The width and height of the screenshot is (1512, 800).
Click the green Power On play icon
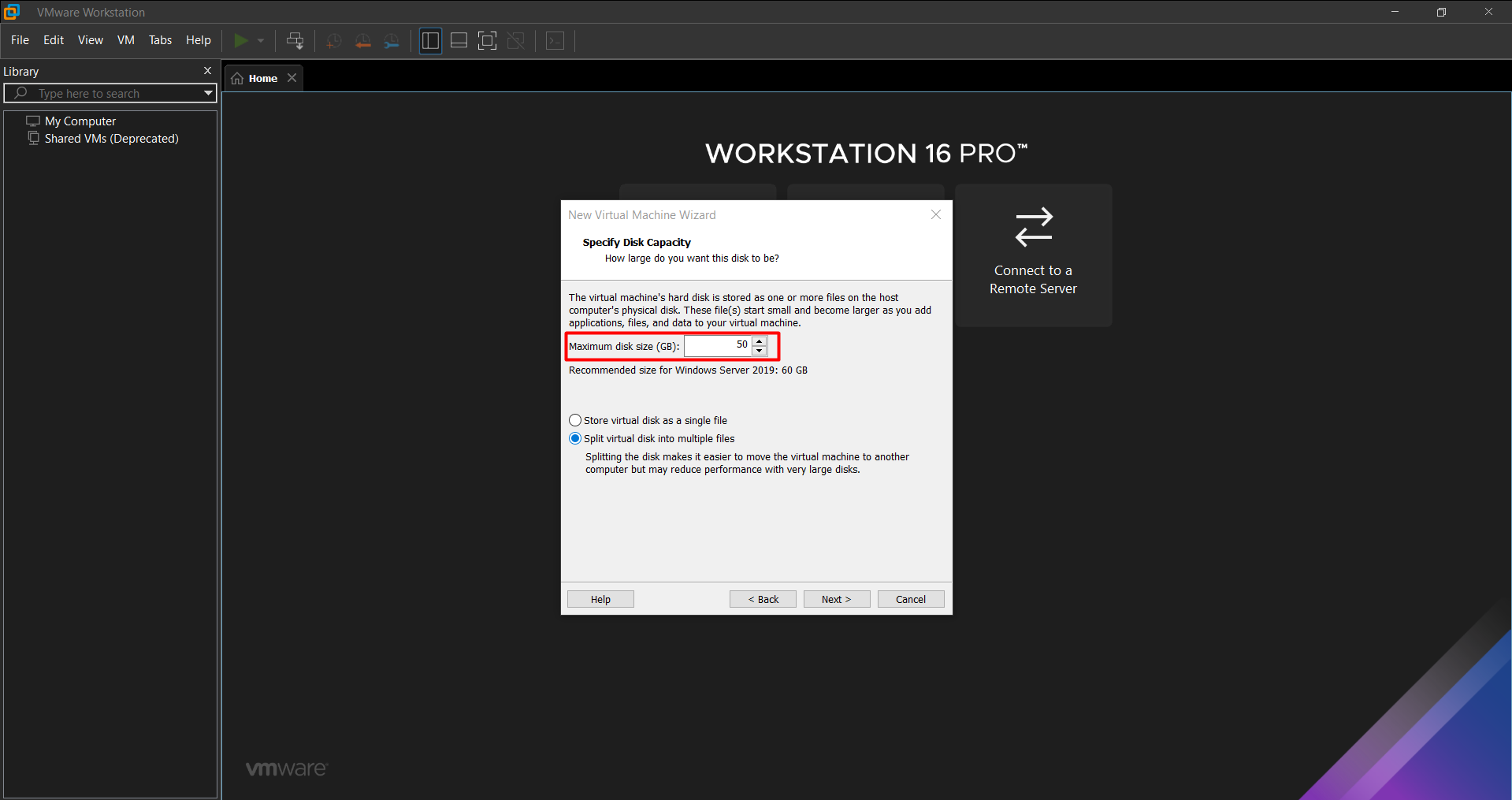pos(241,40)
